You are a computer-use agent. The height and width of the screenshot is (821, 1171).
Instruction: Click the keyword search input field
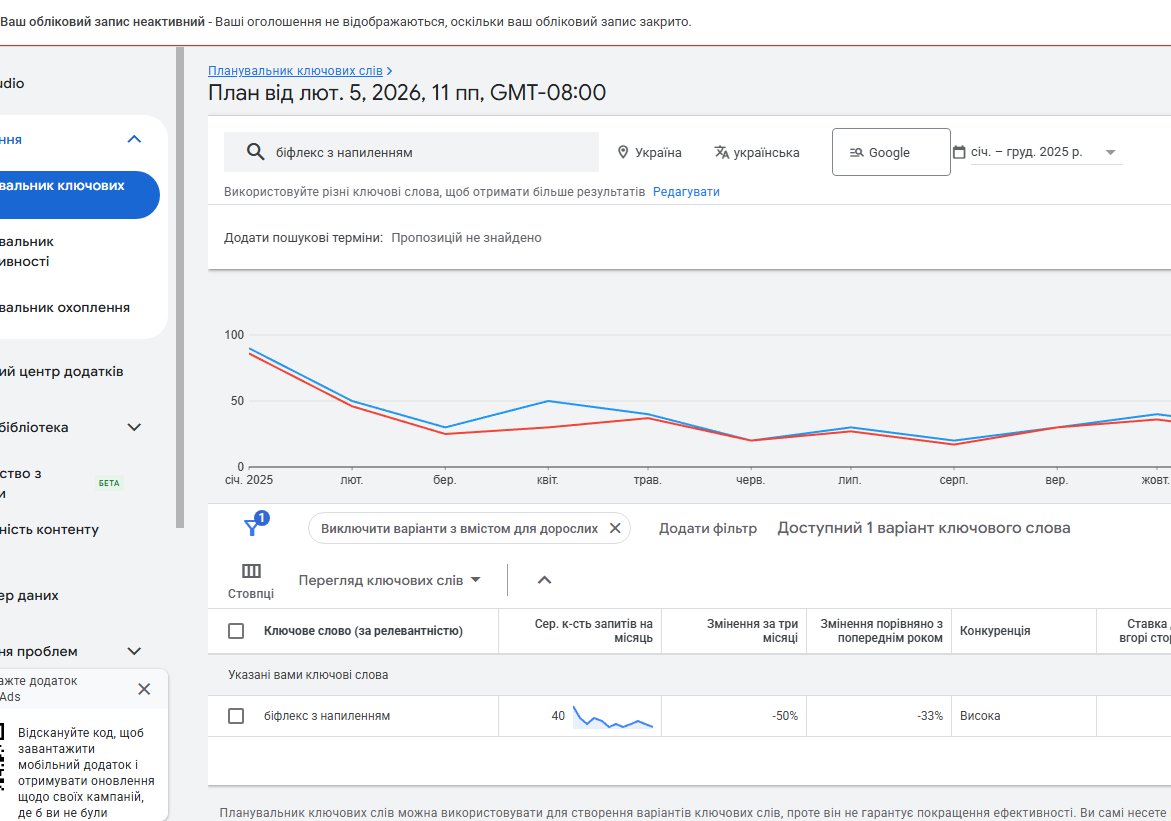click(430, 153)
